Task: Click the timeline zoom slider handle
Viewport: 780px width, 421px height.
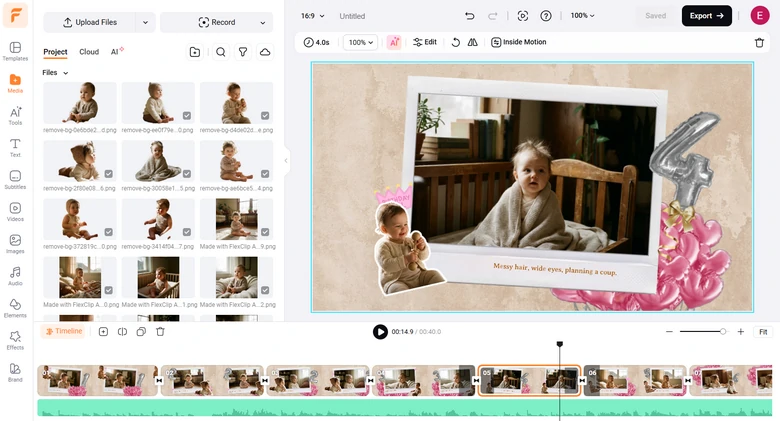Action: click(x=723, y=331)
